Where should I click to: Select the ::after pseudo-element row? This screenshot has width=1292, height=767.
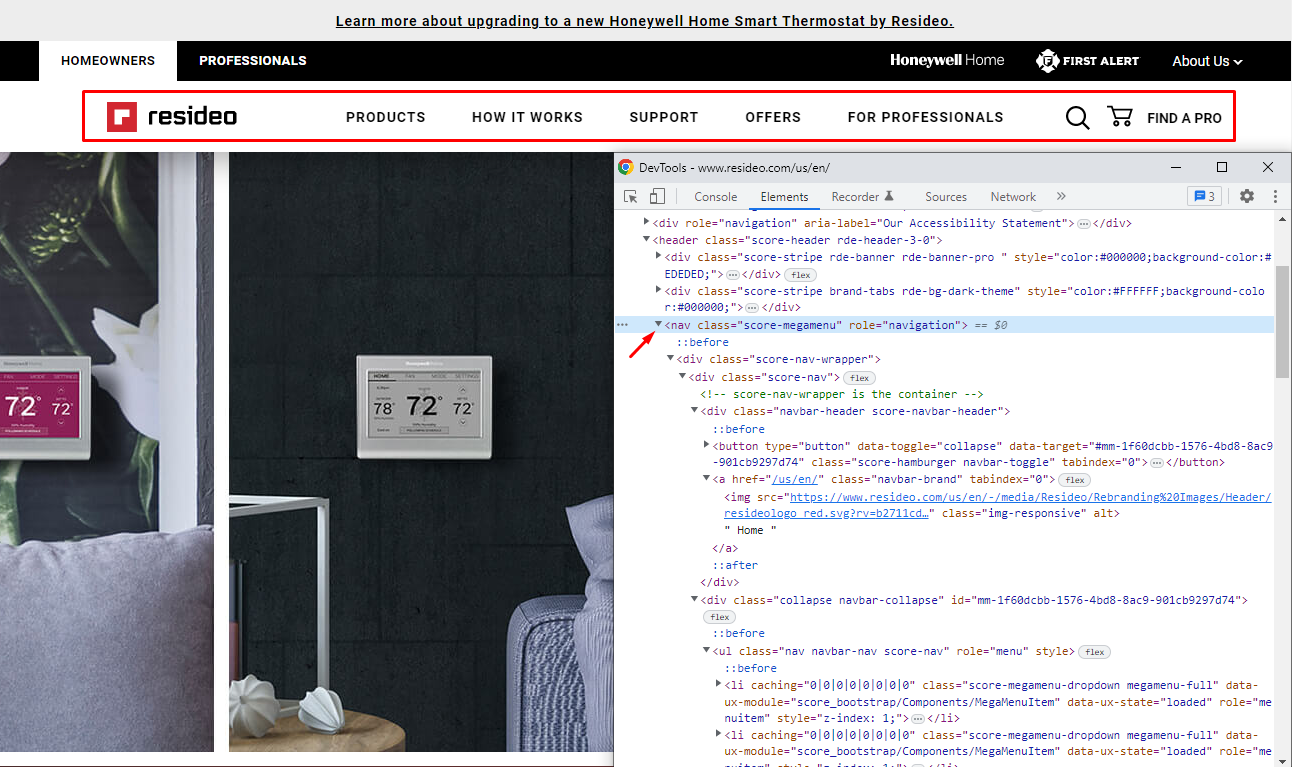(735, 565)
